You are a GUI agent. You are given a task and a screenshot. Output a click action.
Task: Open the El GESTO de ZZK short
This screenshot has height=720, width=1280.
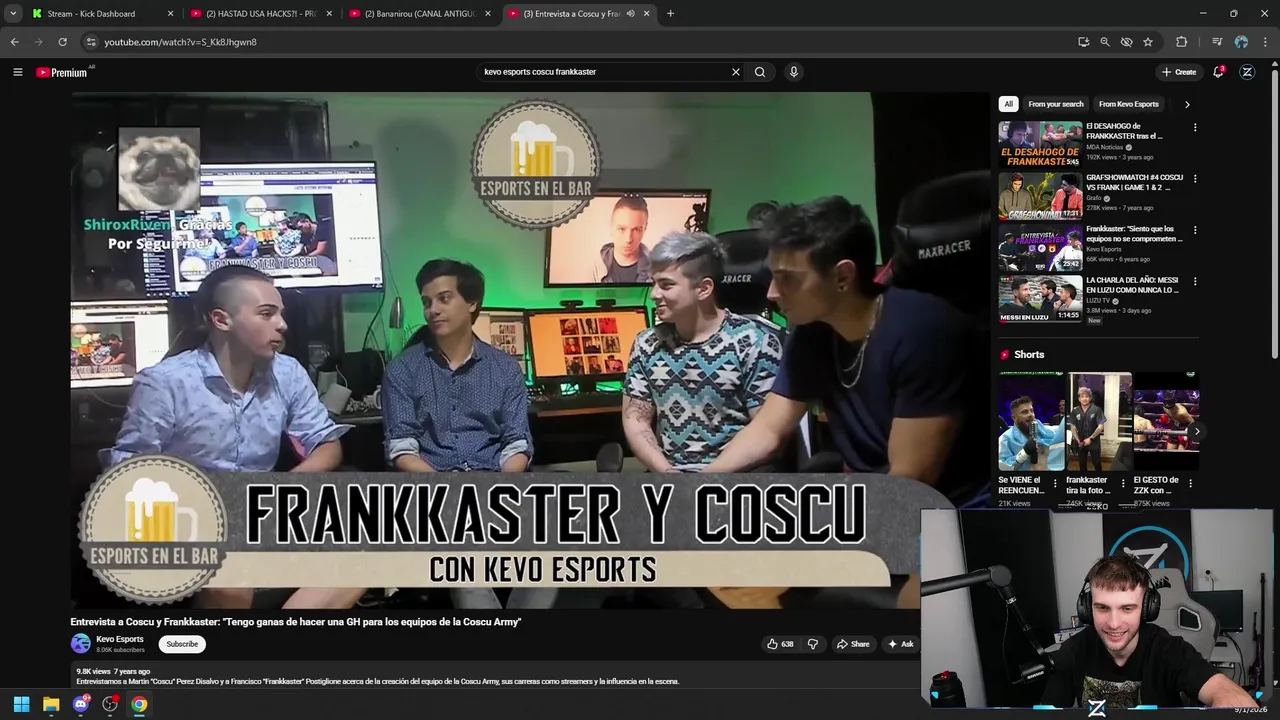point(1166,421)
